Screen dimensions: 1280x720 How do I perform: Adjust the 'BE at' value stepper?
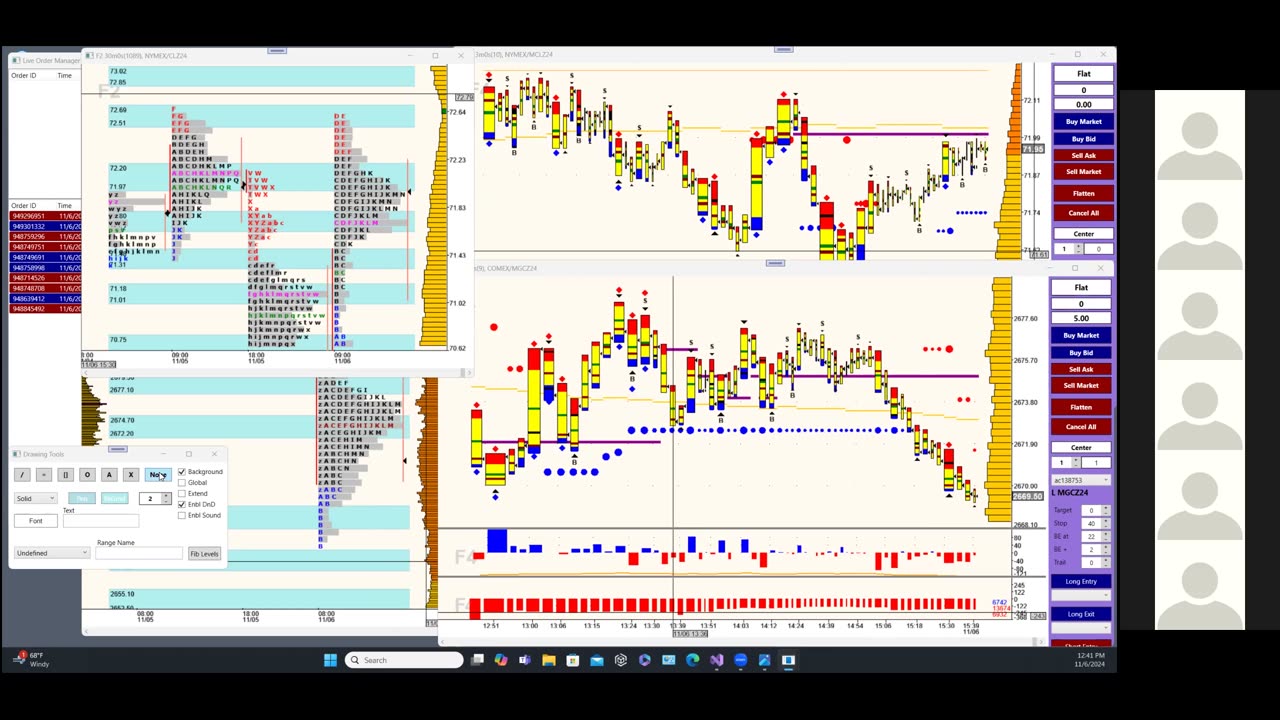coord(1106,536)
